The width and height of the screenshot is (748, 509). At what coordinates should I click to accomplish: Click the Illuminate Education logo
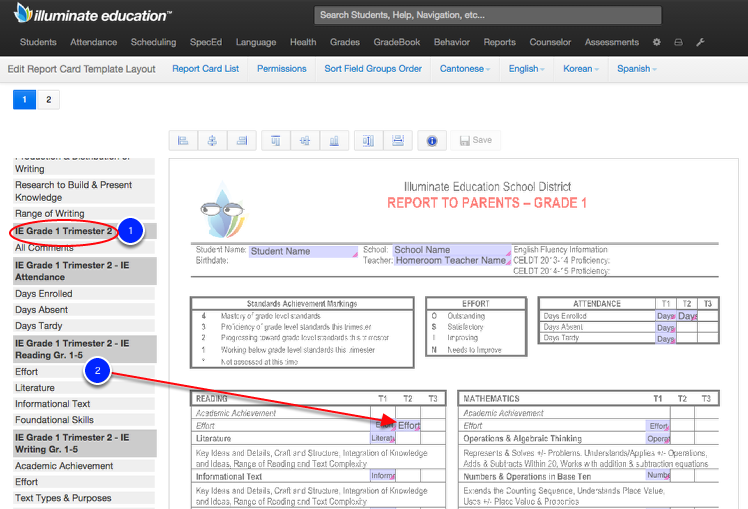[93, 14]
